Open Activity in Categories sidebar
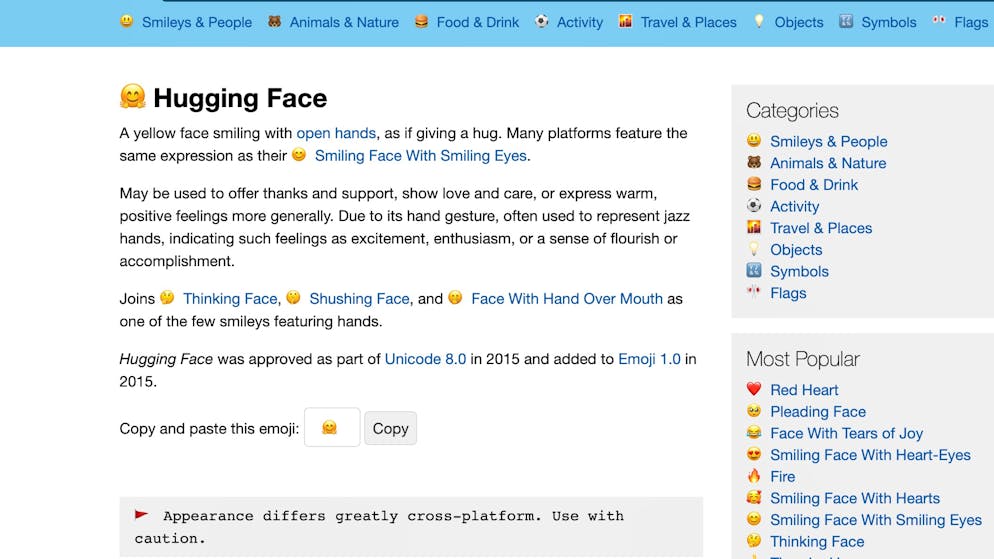The image size is (994, 559). click(794, 206)
